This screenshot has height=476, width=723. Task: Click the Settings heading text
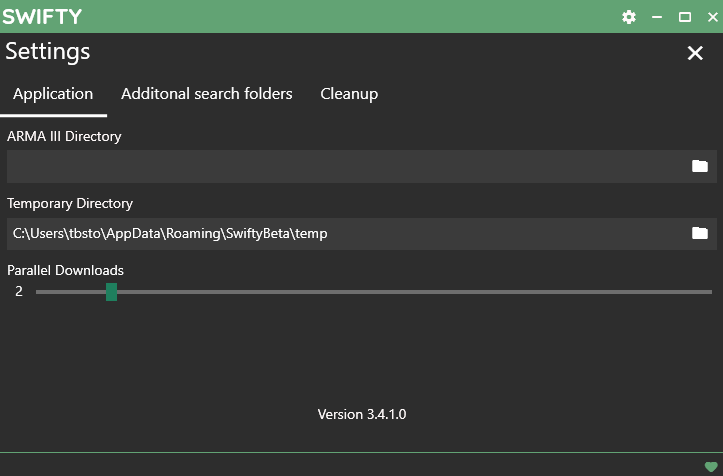tap(48, 52)
